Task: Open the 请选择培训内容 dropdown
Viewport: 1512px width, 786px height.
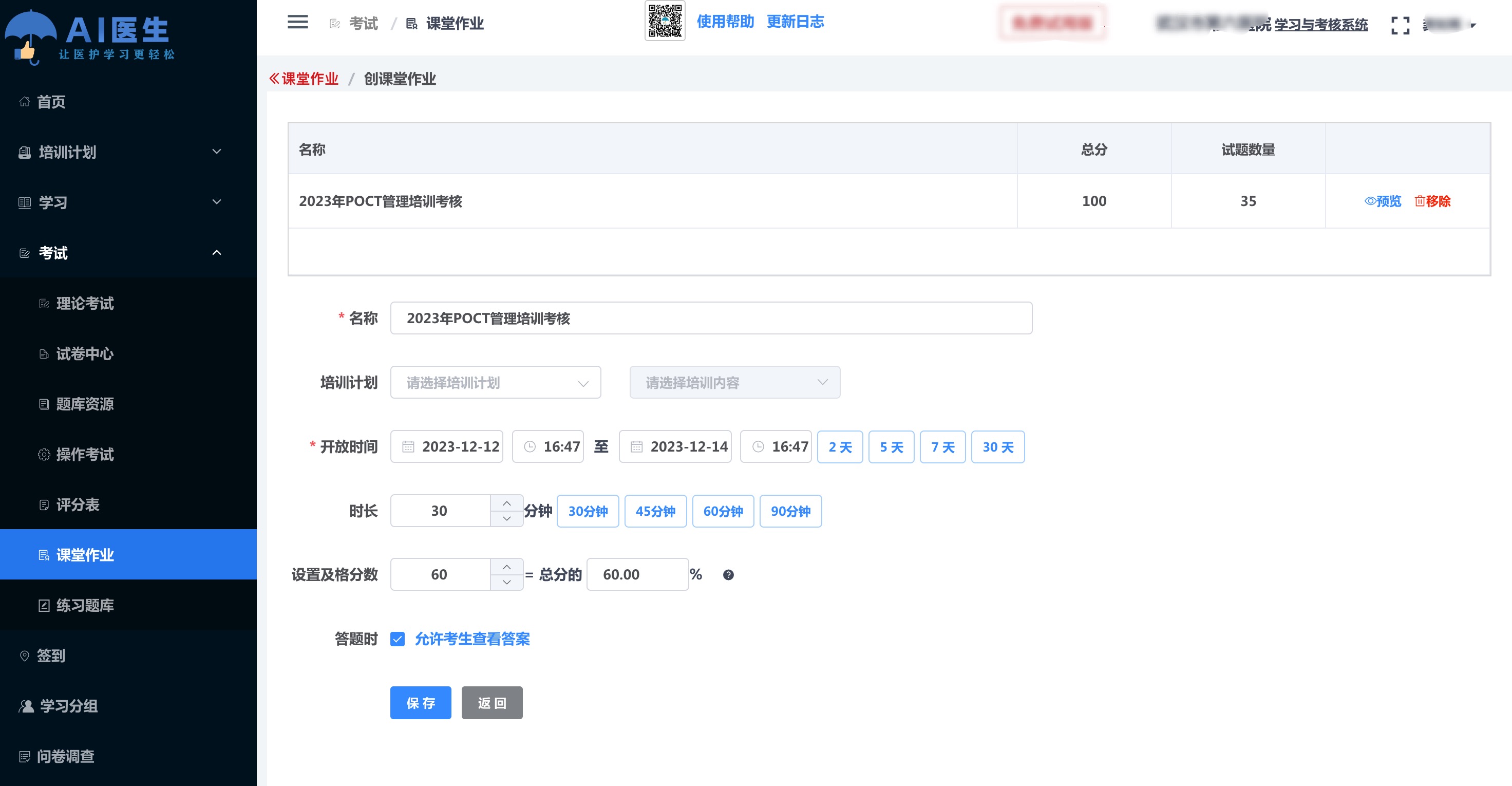Action: click(x=735, y=383)
